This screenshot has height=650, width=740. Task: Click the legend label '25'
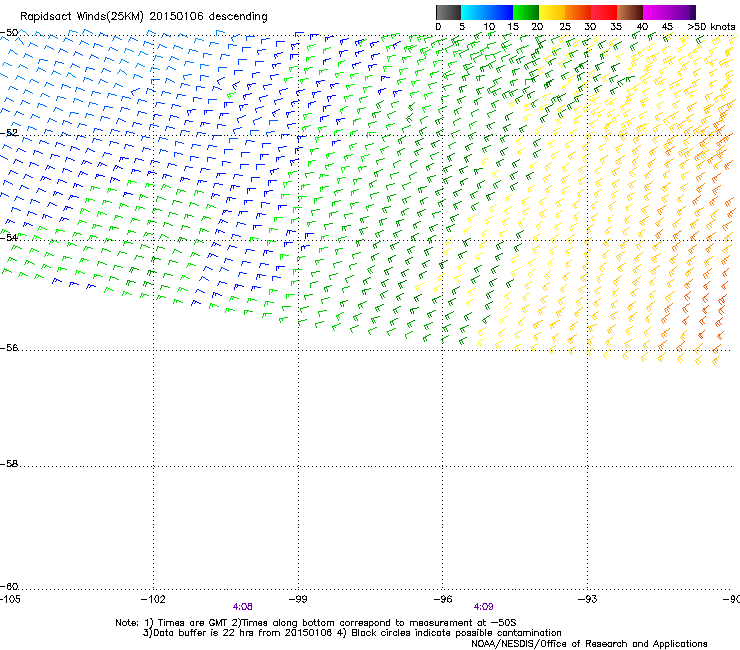(565, 27)
